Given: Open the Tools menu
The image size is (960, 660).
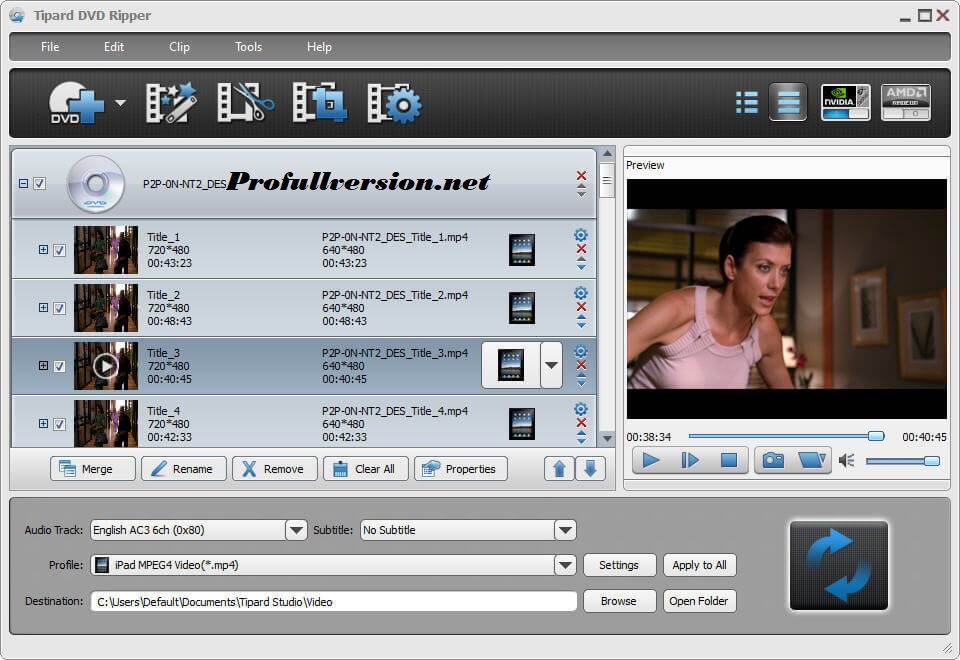Looking at the screenshot, I should pyautogui.click(x=248, y=46).
